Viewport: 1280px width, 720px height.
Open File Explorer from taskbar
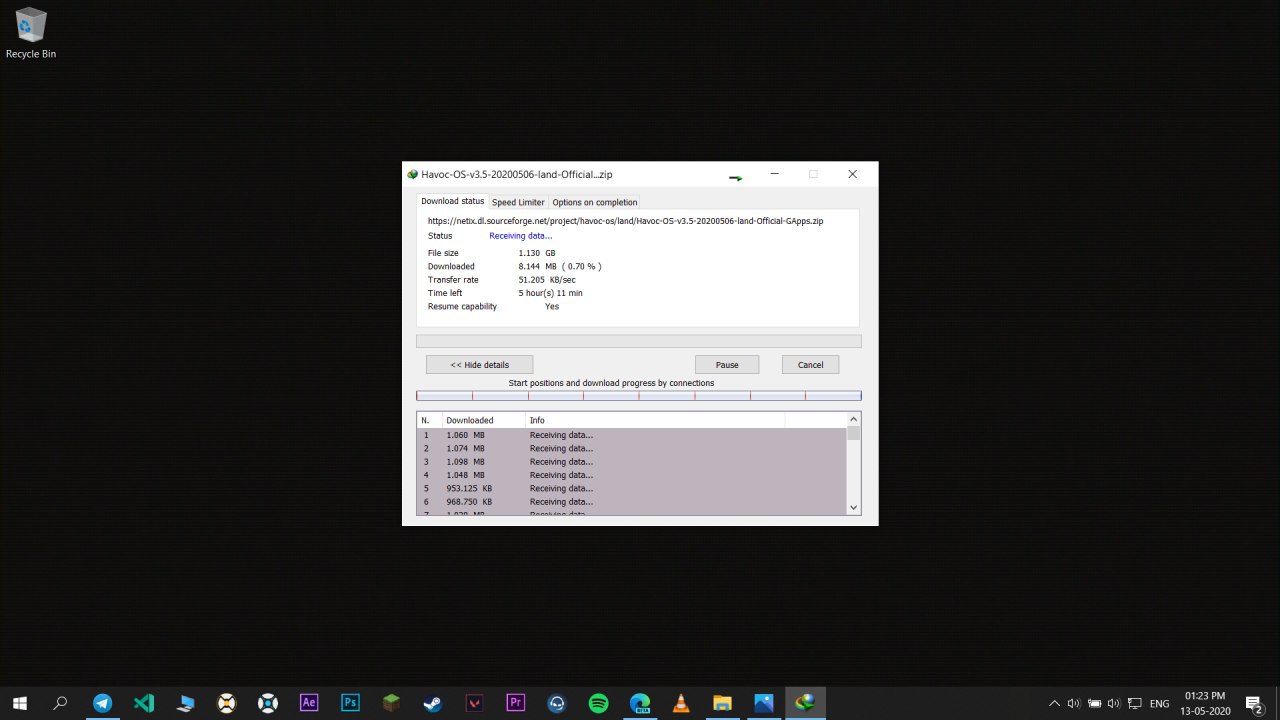(x=722, y=703)
